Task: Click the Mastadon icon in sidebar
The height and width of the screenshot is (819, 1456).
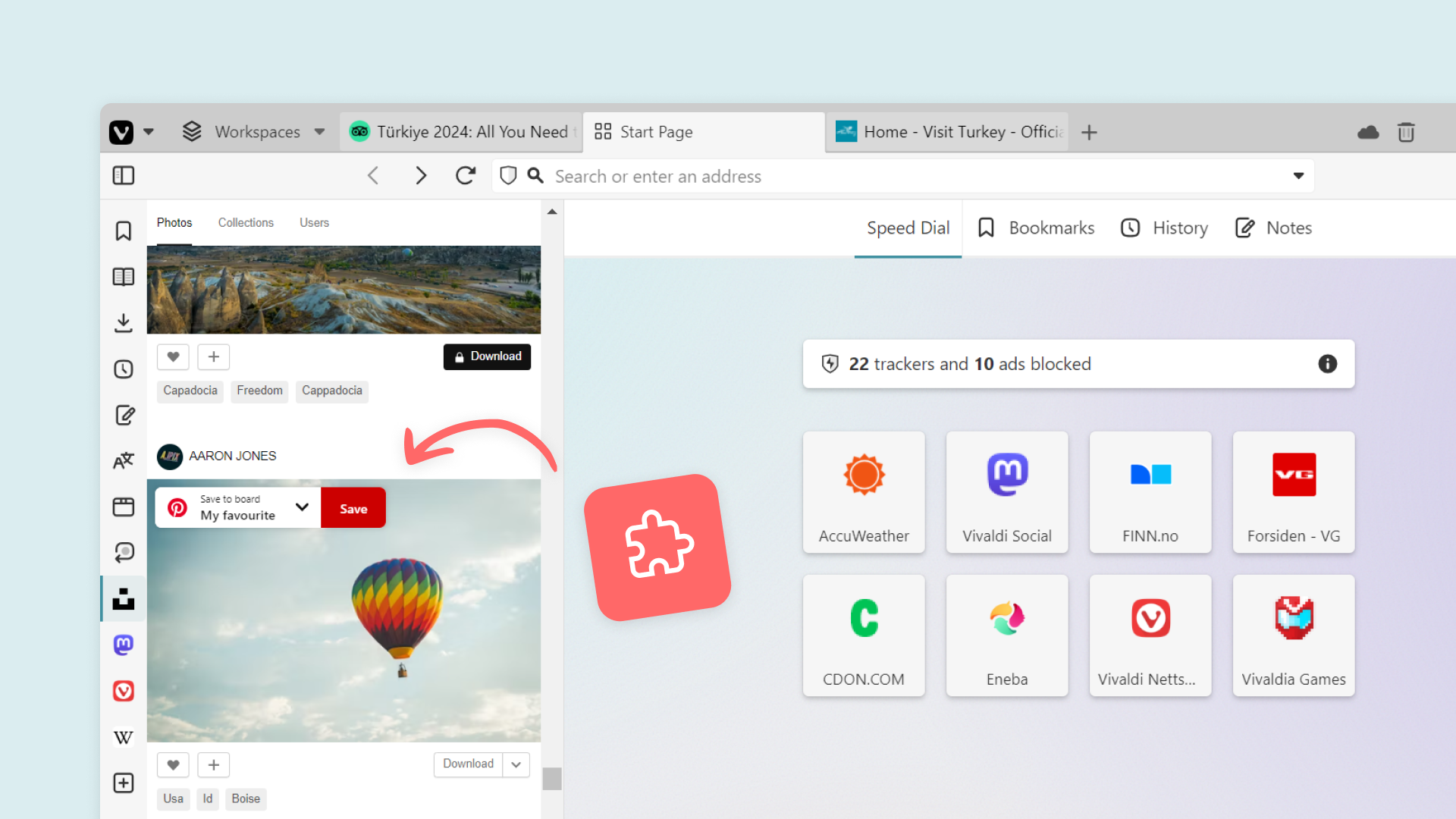Action: click(x=124, y=644)
